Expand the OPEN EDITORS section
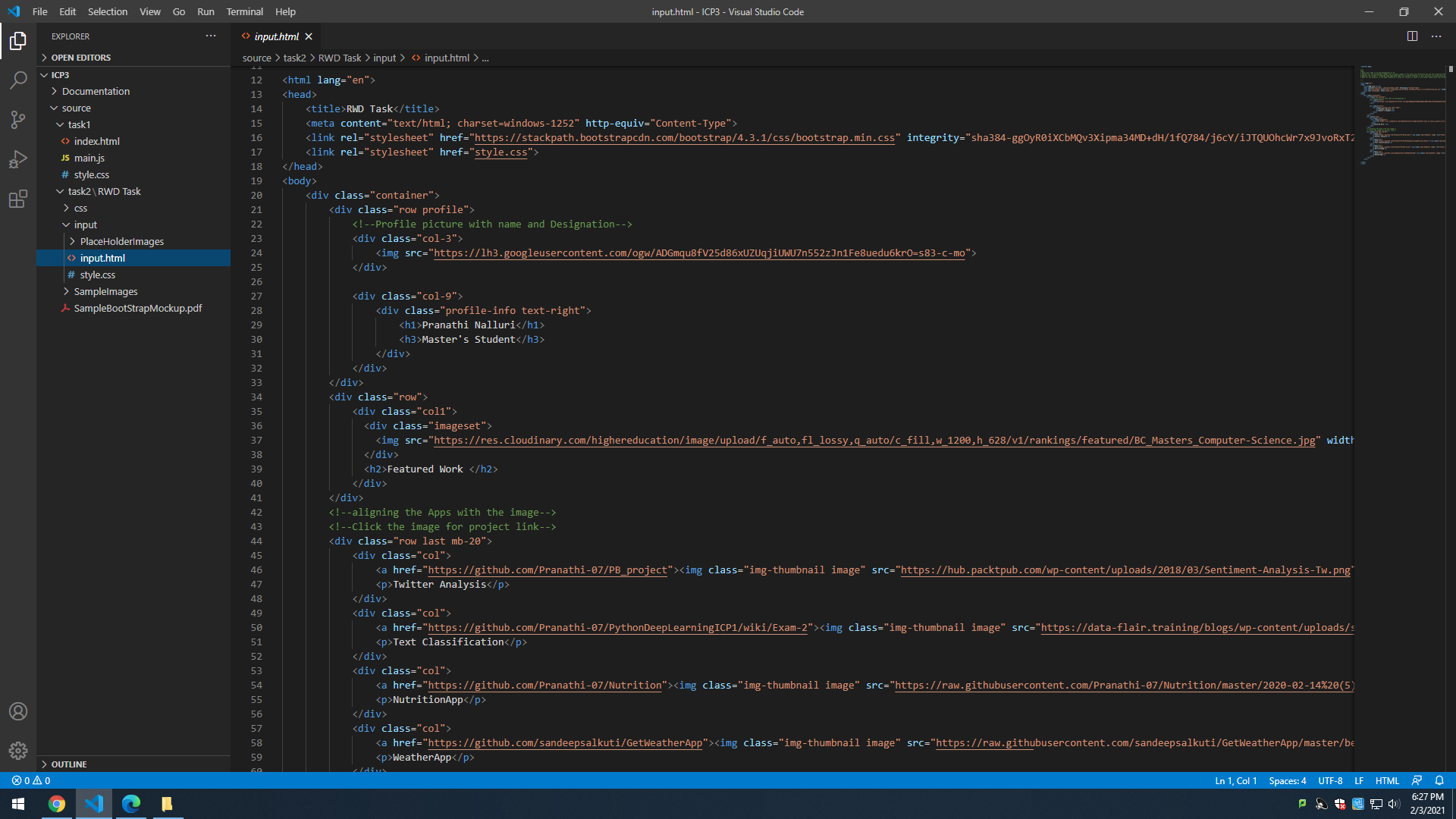Screen dimensions: 1456x819 [x=80, y=58]
